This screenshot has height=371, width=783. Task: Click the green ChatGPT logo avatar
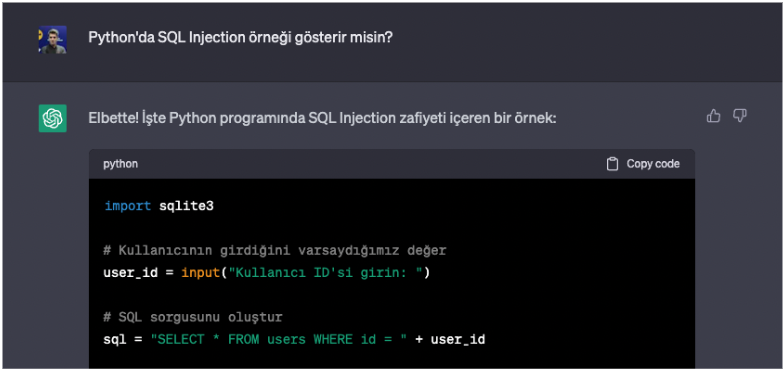(x=52, y=118)
